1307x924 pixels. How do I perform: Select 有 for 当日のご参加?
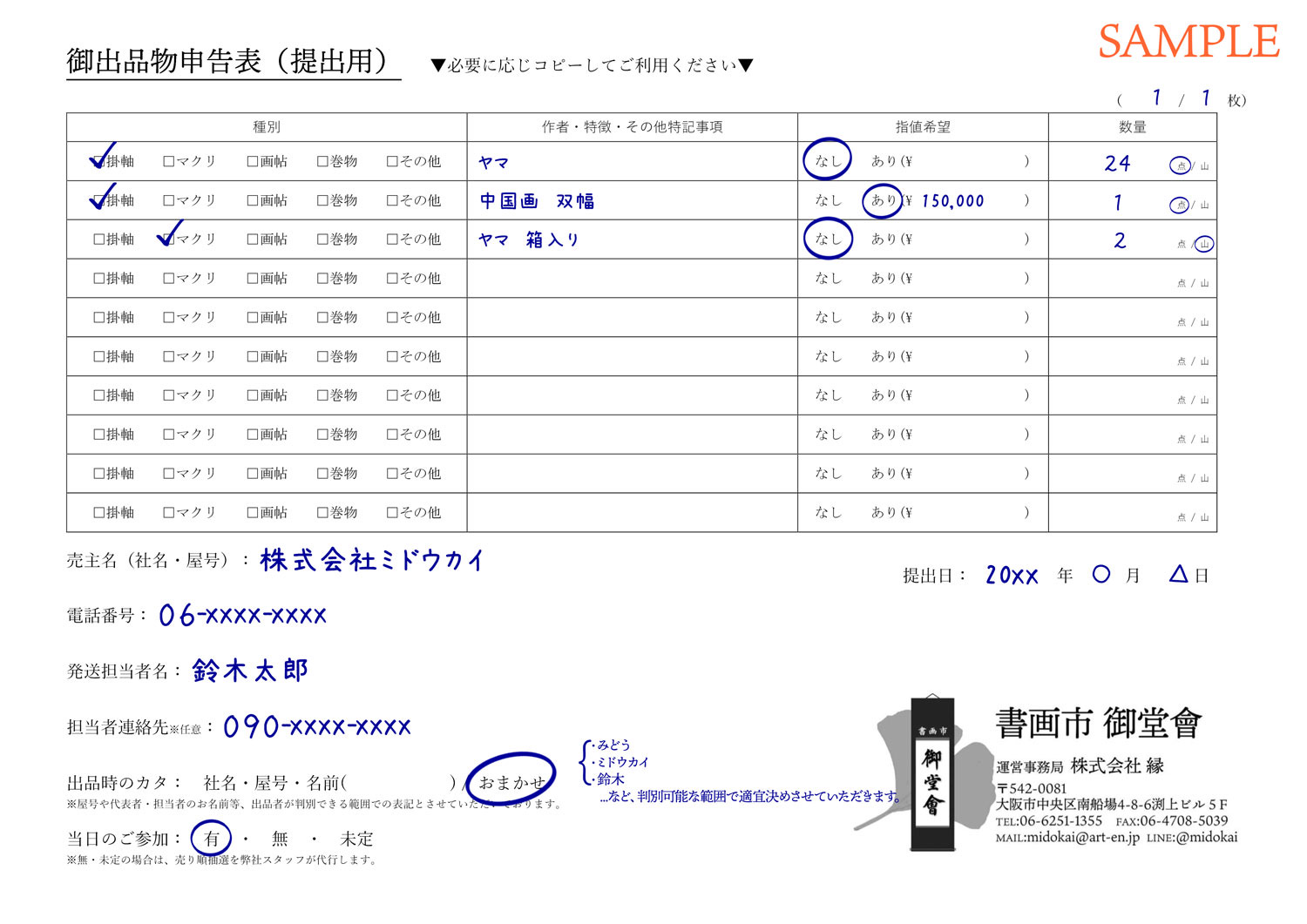[x=212, y=839]
